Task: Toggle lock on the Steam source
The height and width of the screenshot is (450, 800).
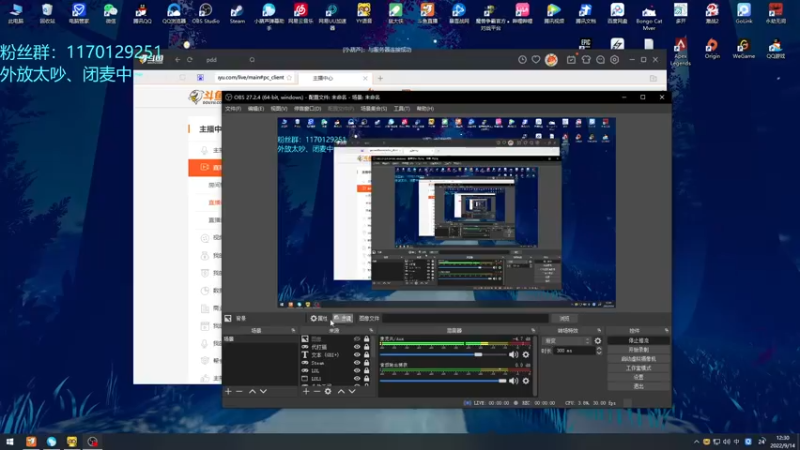Action: coord(366,363)
